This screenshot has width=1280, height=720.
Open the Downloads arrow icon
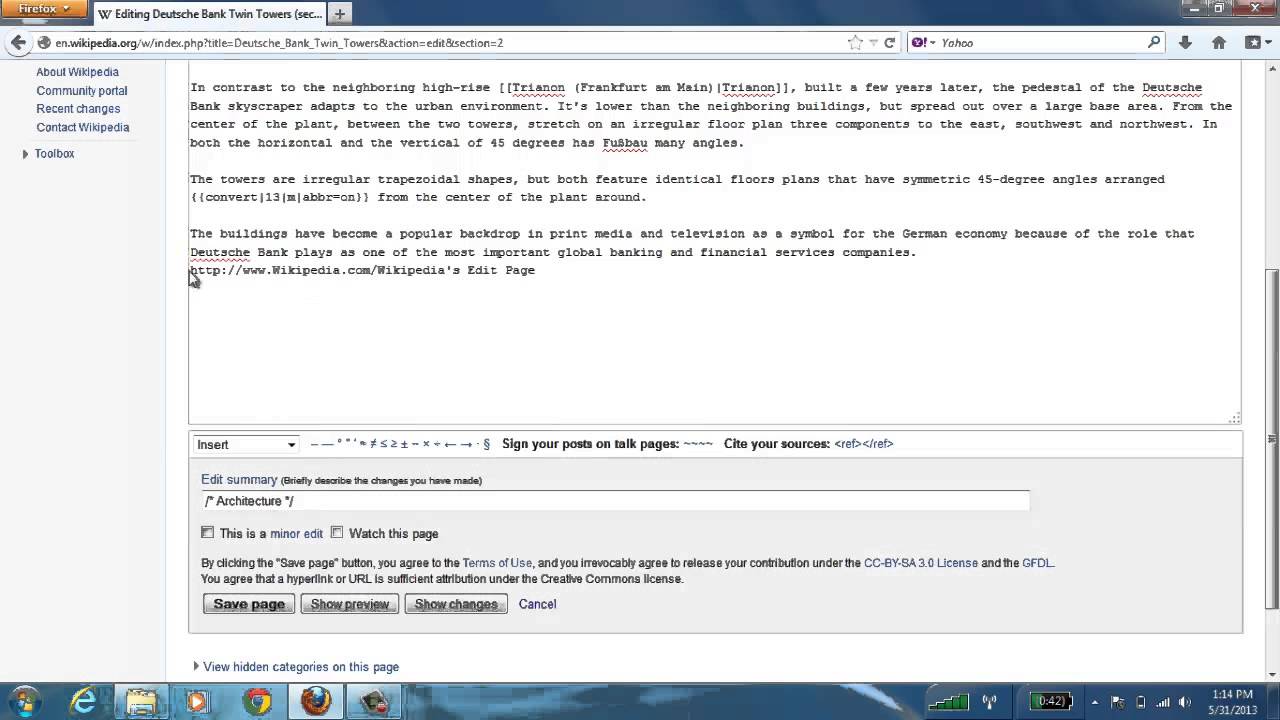click(x=1185, y=43)
